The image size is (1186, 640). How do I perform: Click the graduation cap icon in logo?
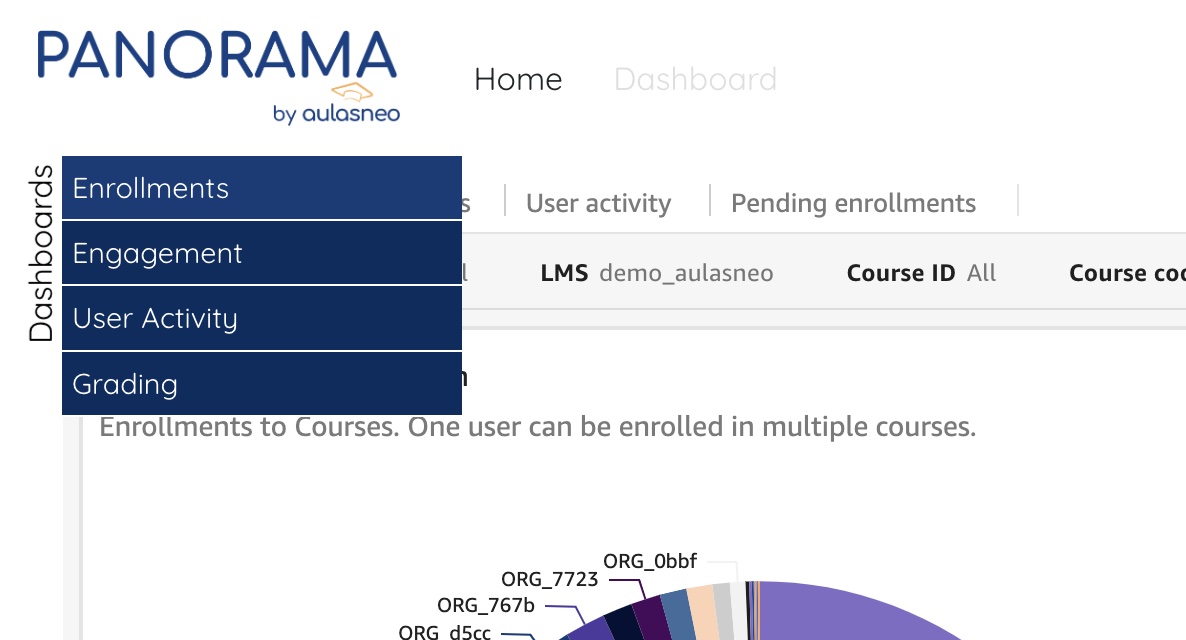click(351, 93)
